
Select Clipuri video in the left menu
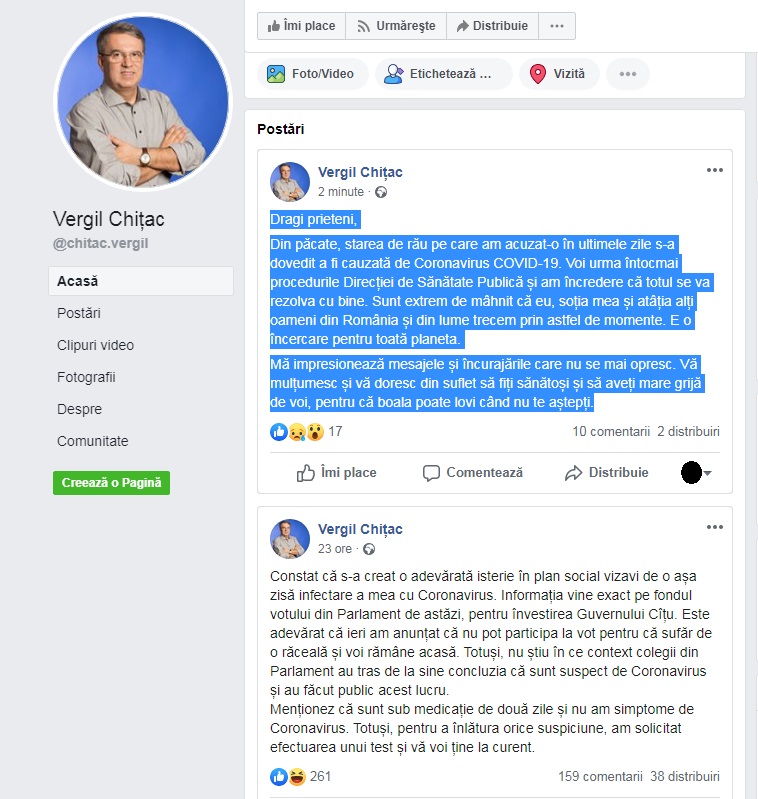point(95,345)
